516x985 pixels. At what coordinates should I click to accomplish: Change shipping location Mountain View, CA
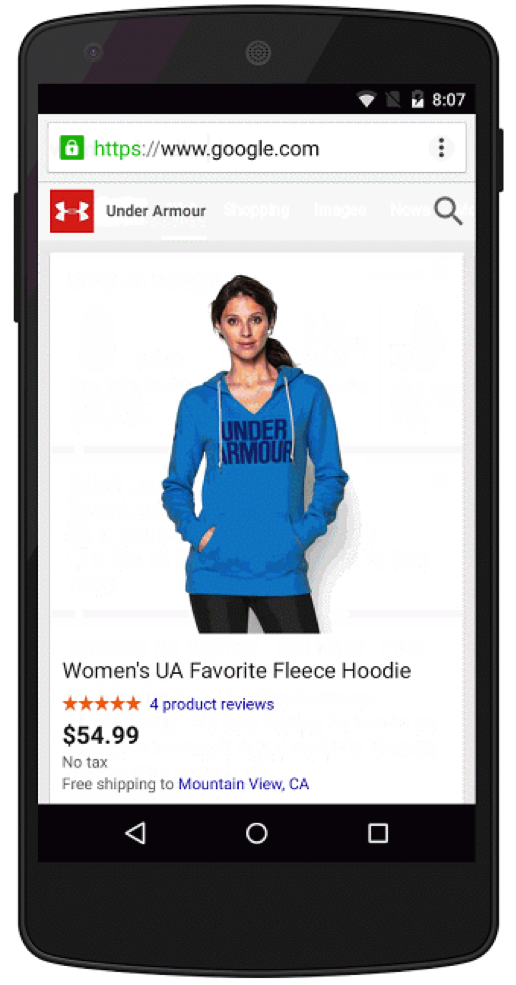tap(244, 784)
